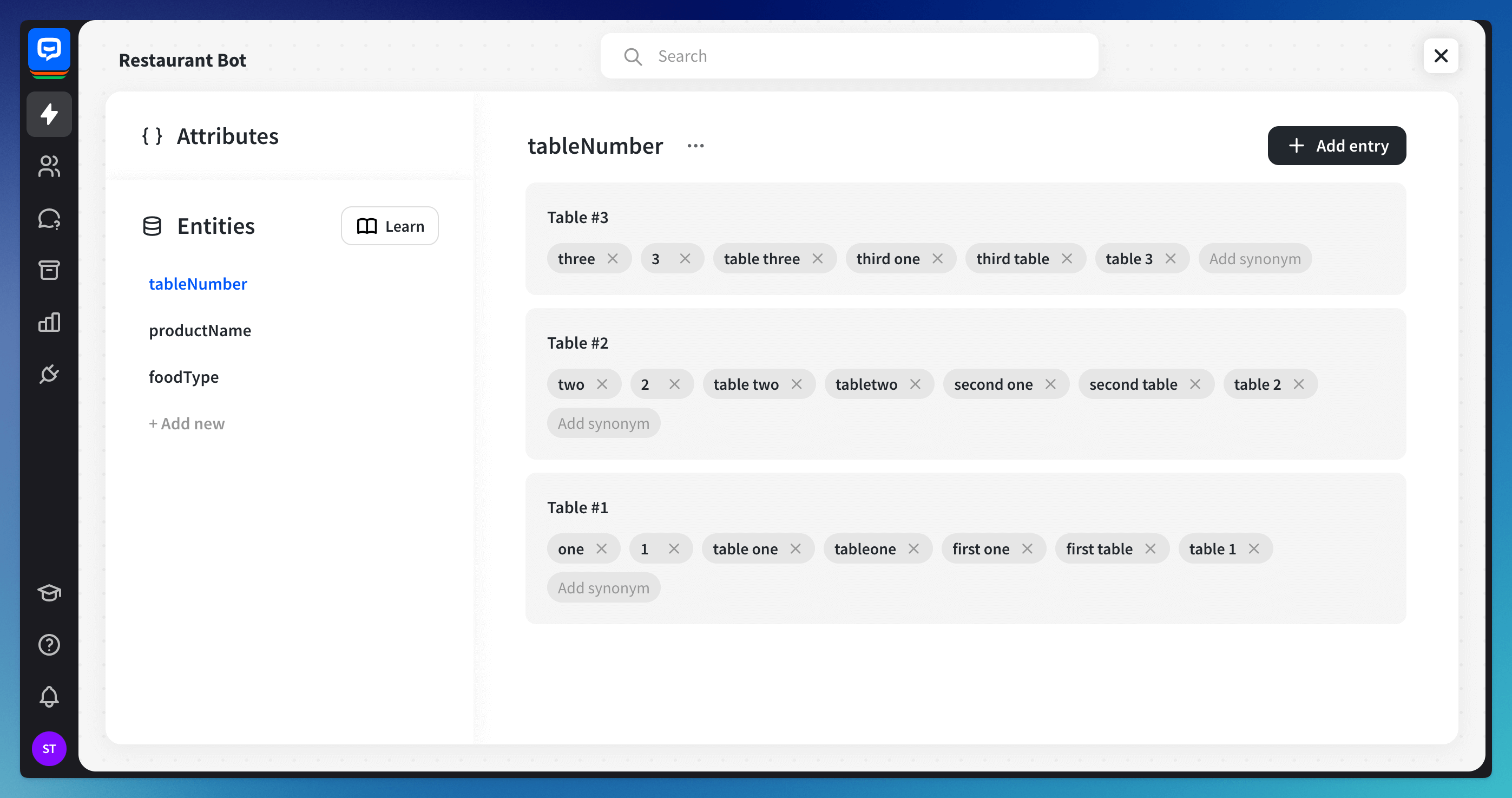Remove the 'third one' synonym

coord(937,258)
